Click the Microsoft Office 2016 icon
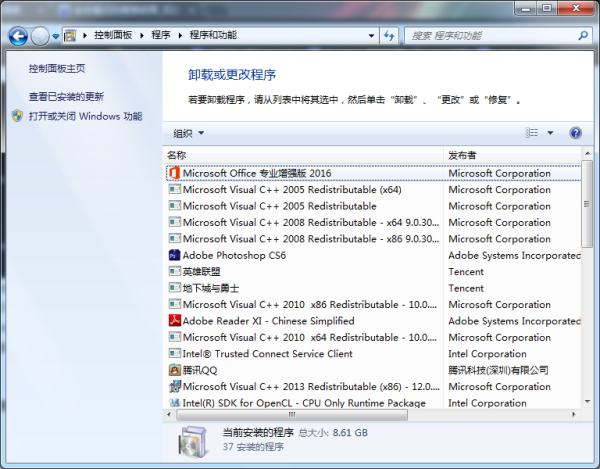The height and width of the screenshot is (469, 600). point(174,173)
